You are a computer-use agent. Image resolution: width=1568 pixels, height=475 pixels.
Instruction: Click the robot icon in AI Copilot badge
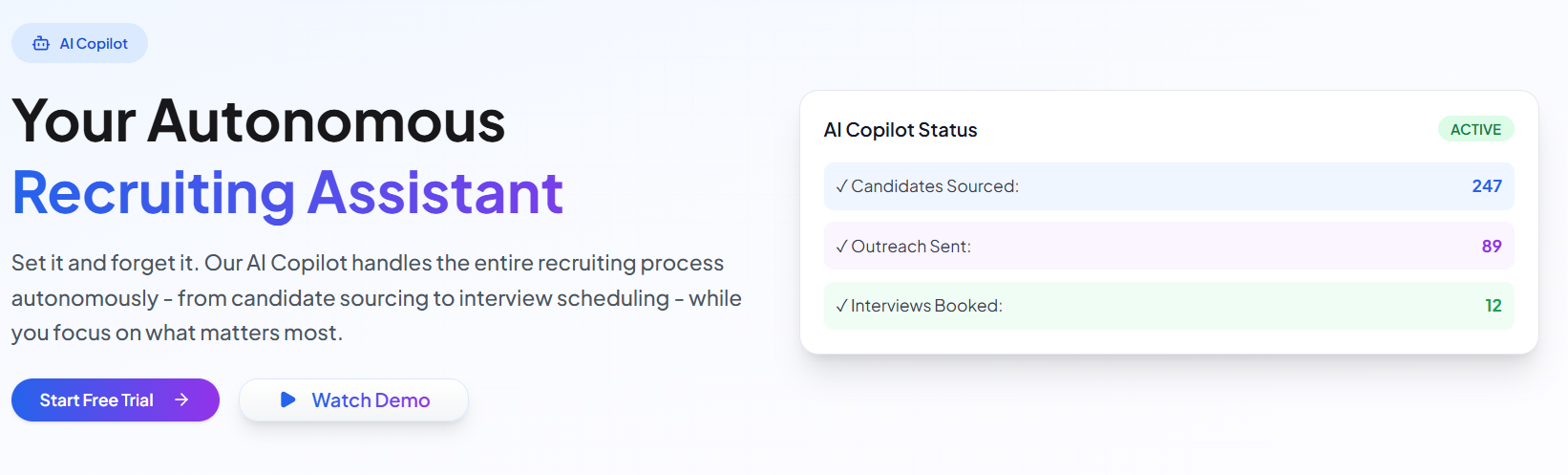[x=41, y=43]
